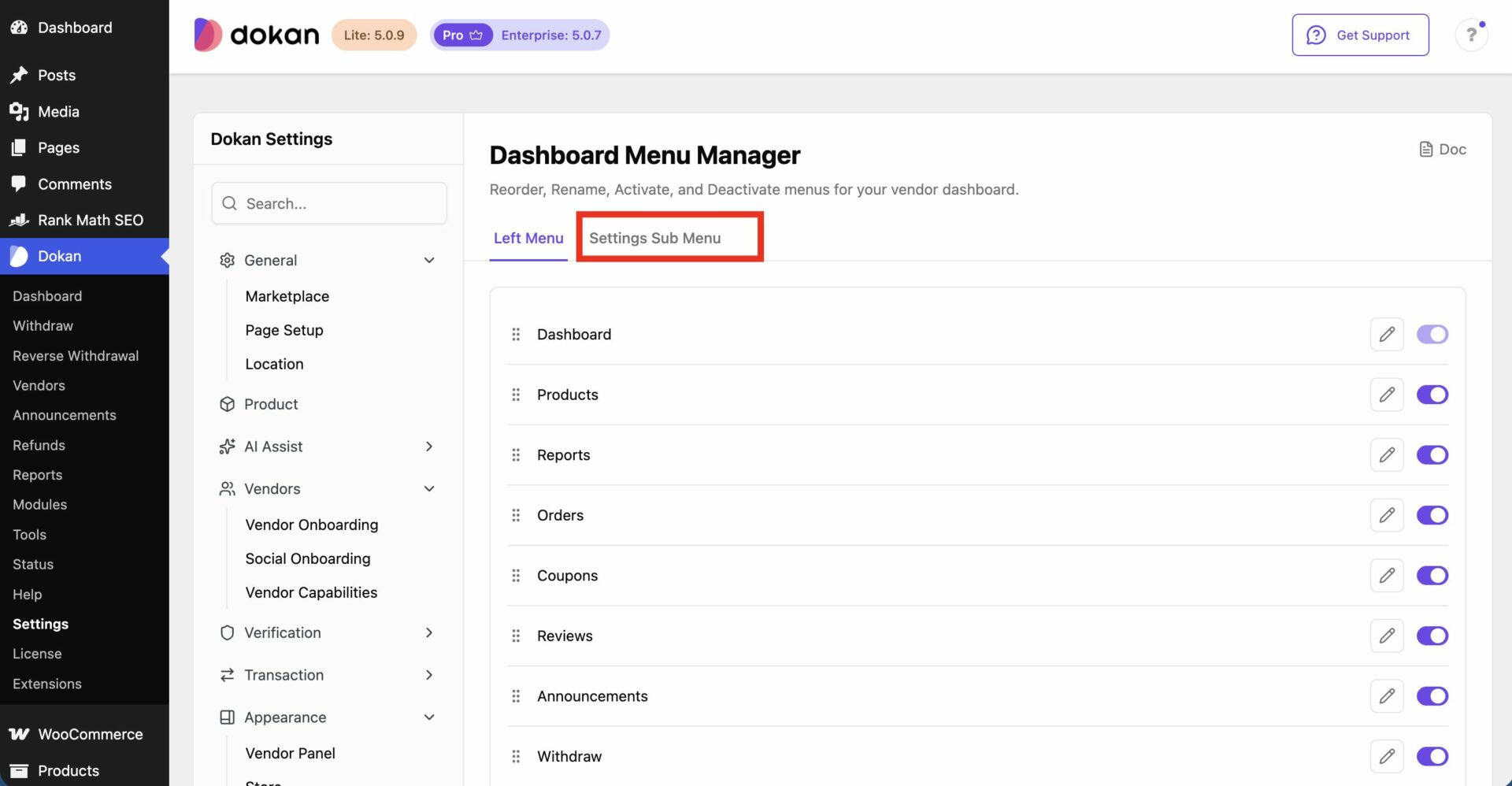1512x786 pixels.
Task: Expand the Verification section
Action: pos(429,632)
